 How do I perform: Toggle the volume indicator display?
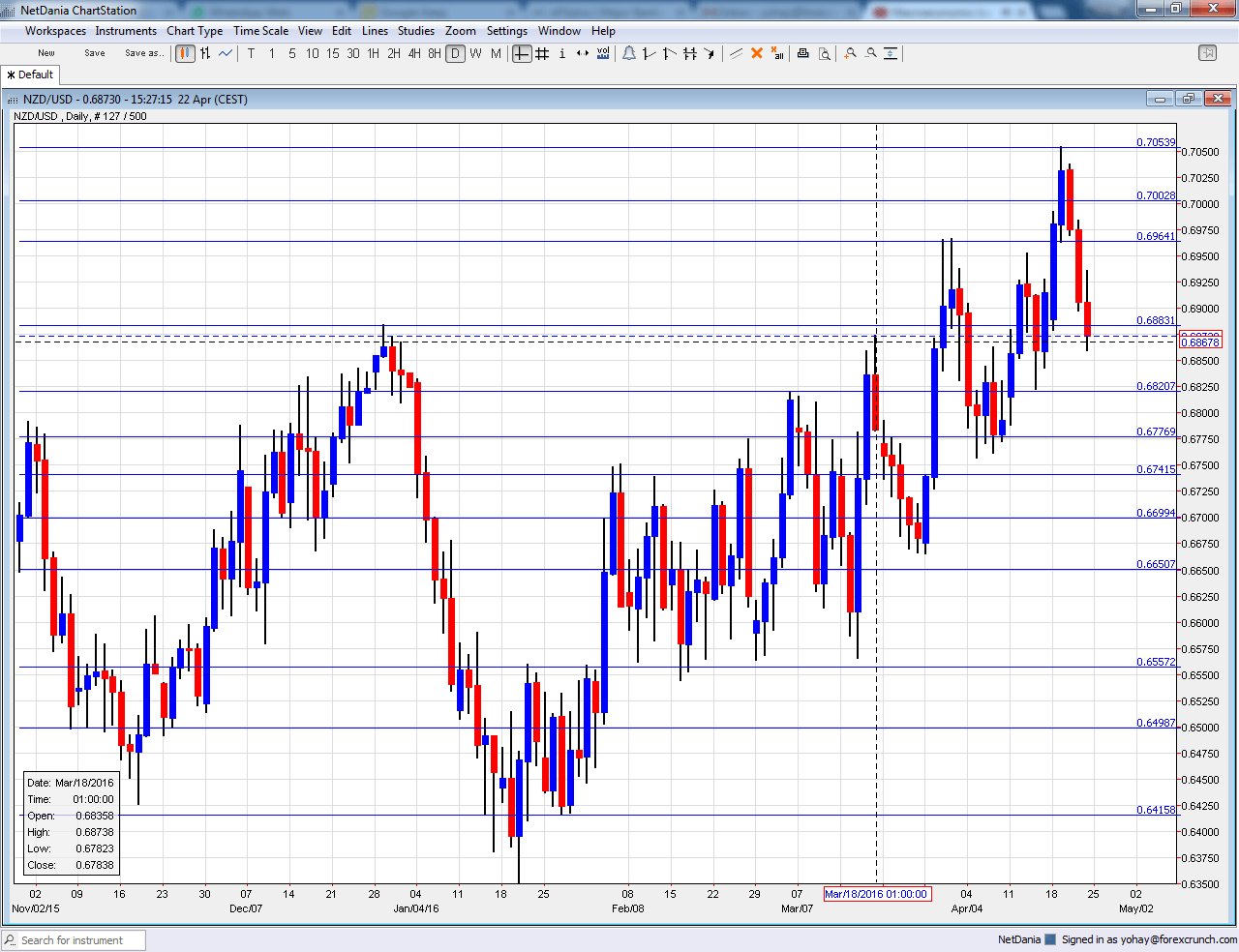(602, 54)
